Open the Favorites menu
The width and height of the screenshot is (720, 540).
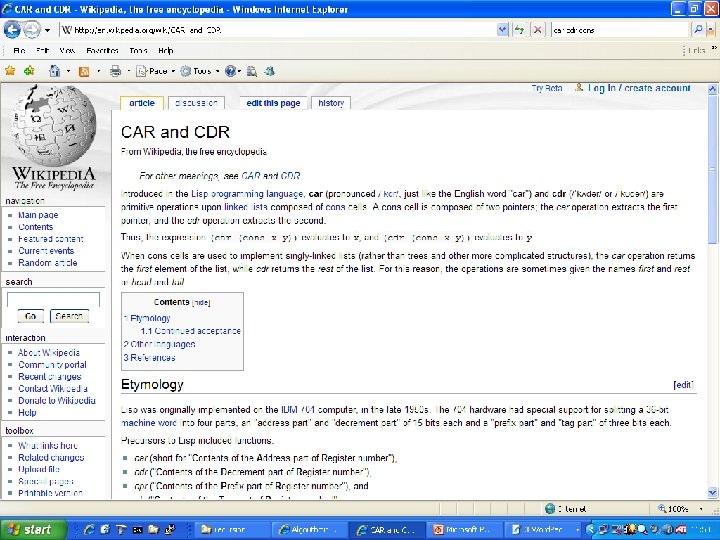click(102, 51)
